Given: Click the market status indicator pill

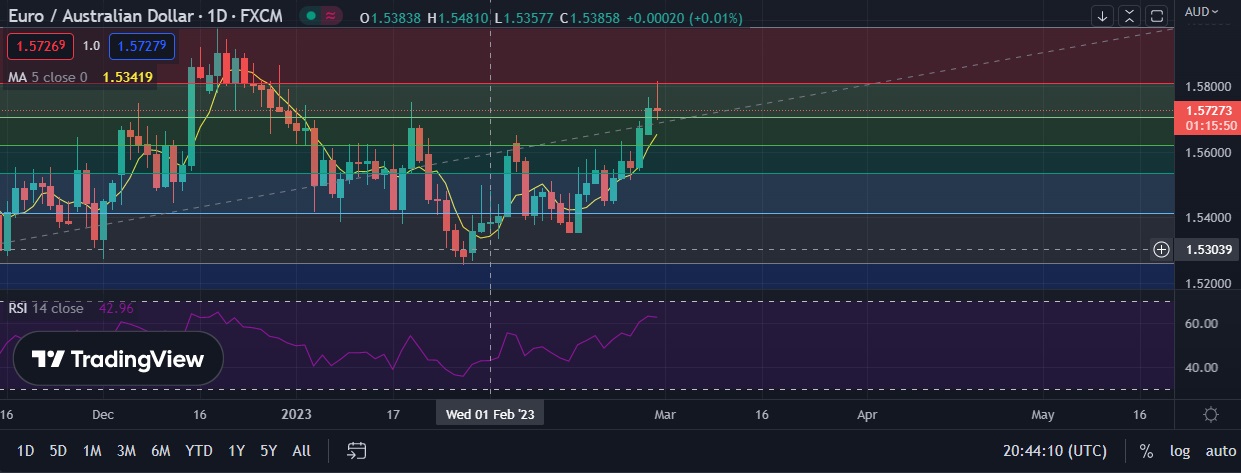Looking at the screenshot, I should (322, 17).
